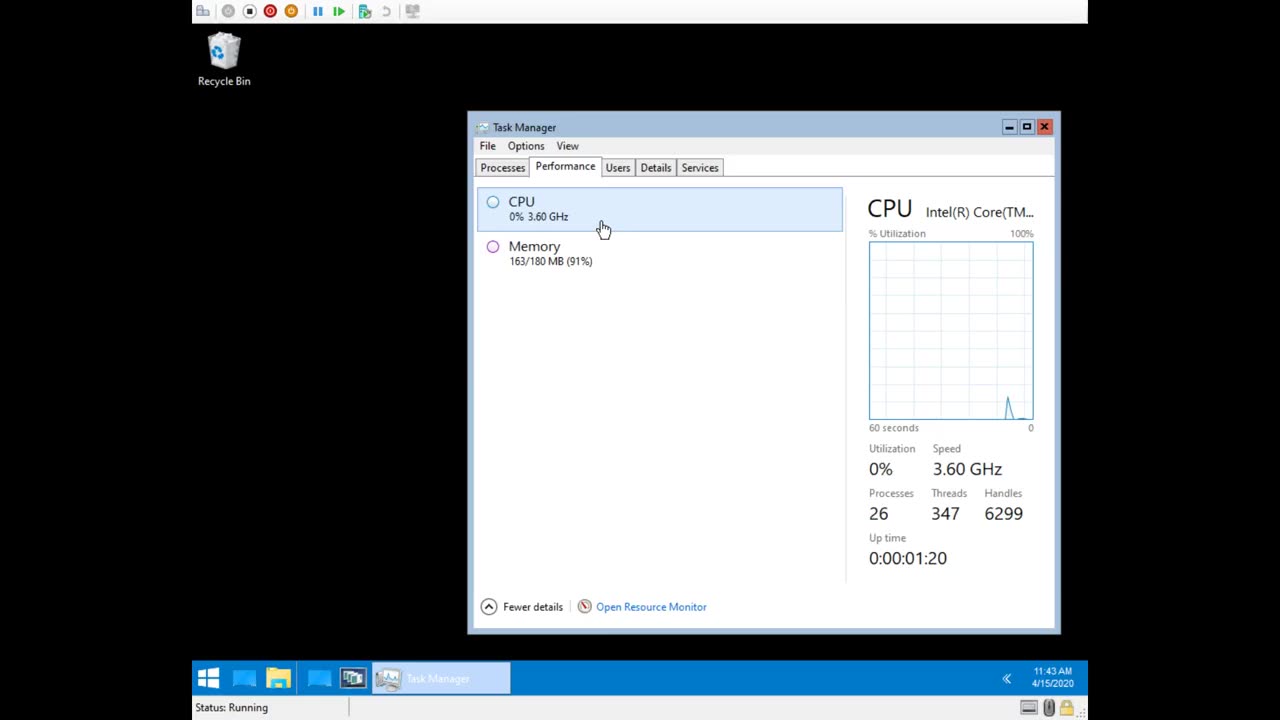Viewport: 1280px width, 720px height.
Task: Click the threads count 347
Action: 945,514
